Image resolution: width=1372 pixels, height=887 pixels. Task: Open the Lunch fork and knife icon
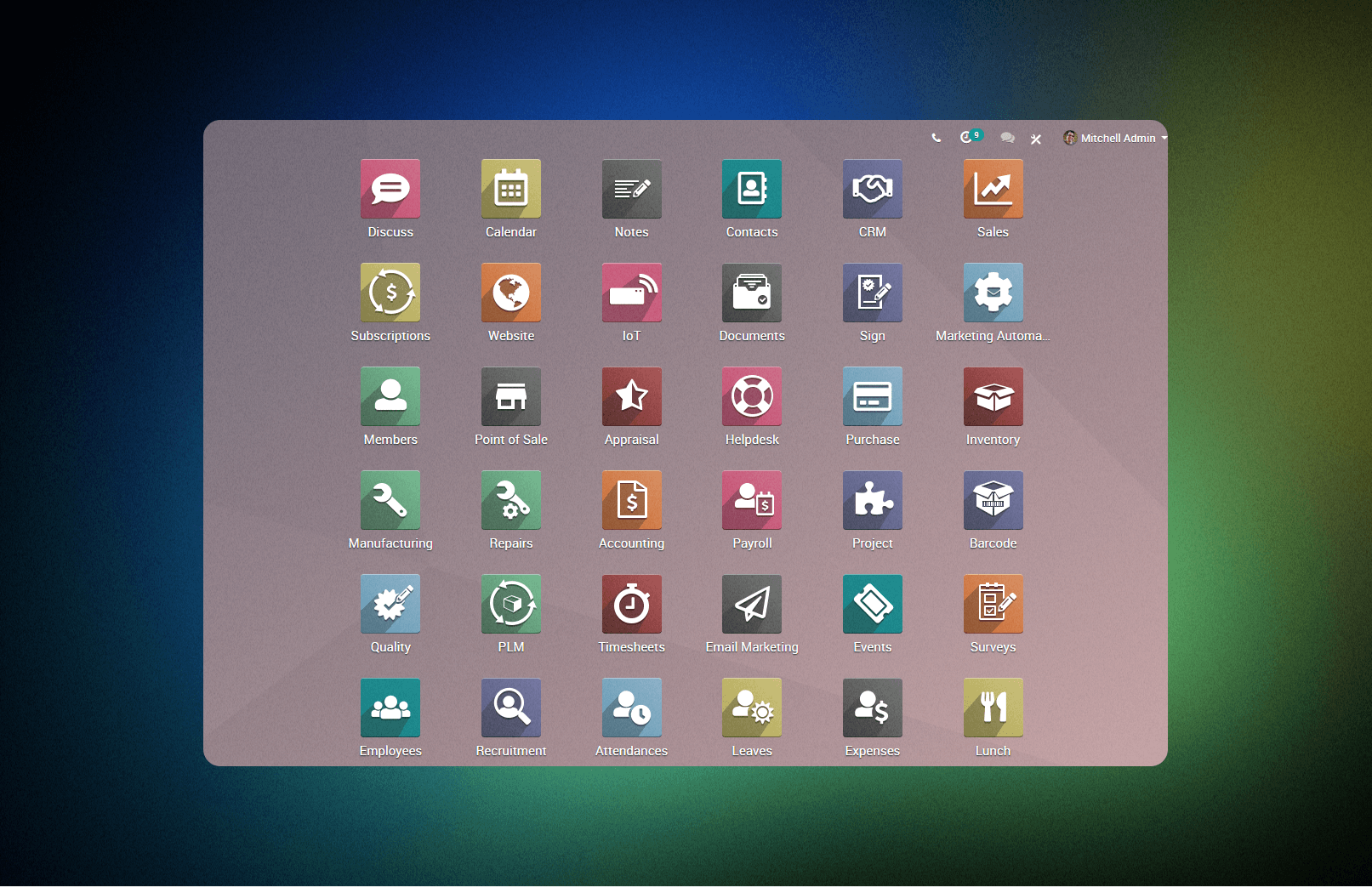[993, 708]
